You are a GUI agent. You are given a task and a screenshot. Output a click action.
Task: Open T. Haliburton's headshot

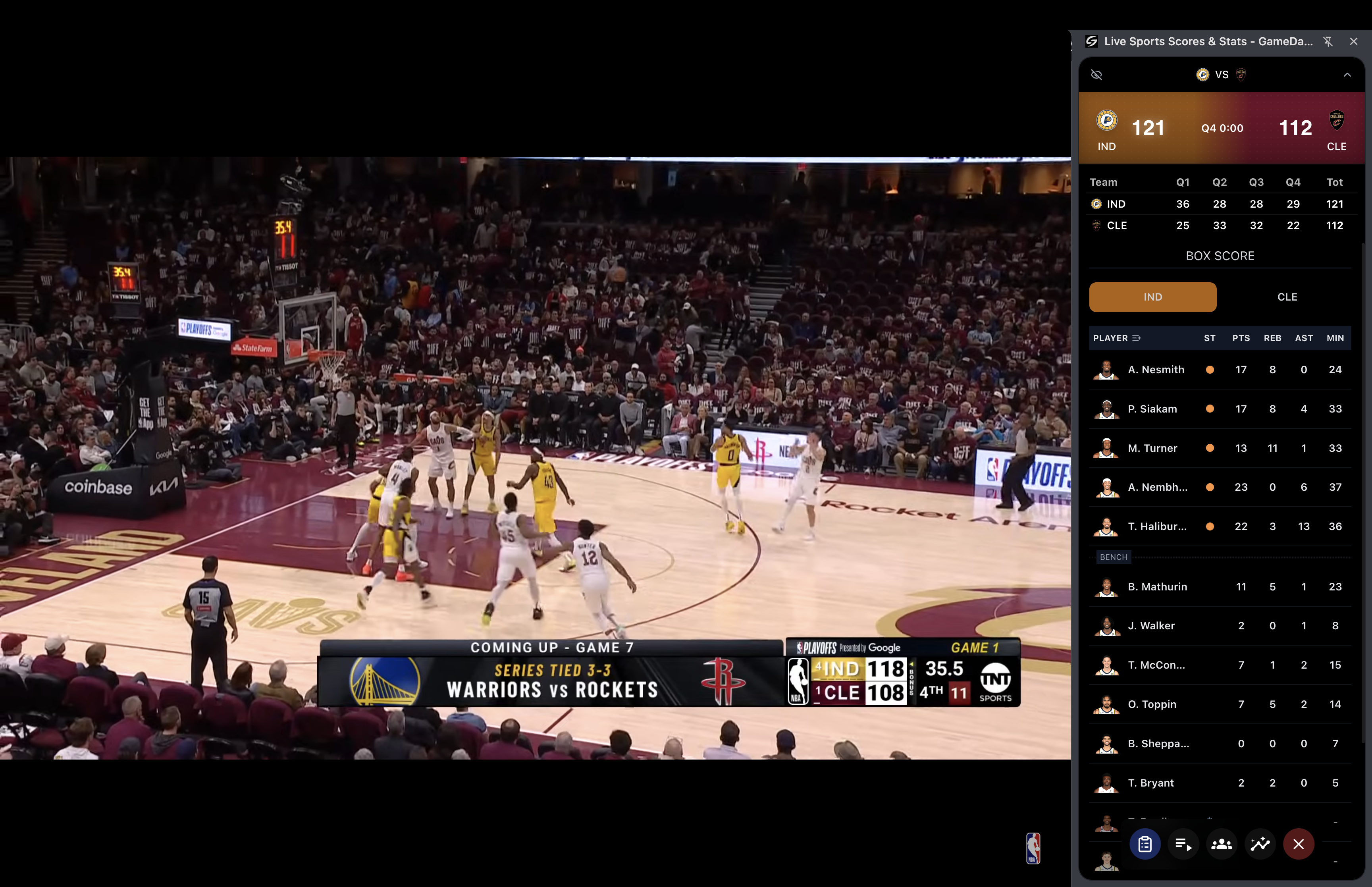tap(1106, 526)
